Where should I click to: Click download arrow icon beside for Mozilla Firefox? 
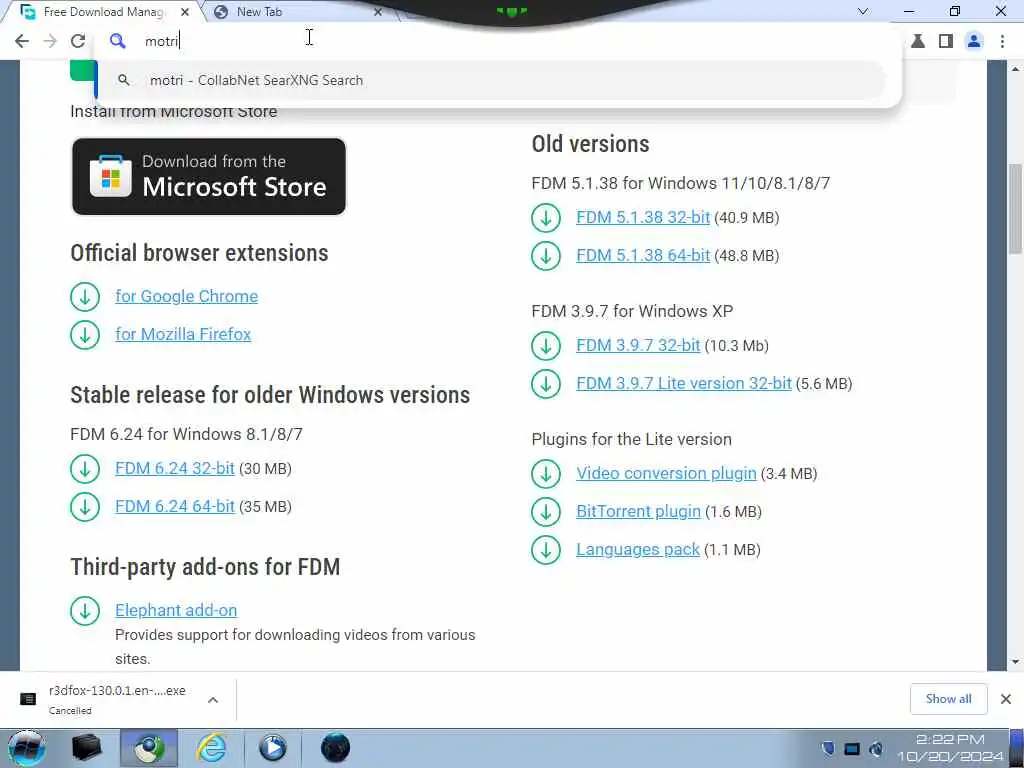pos(85,335)
